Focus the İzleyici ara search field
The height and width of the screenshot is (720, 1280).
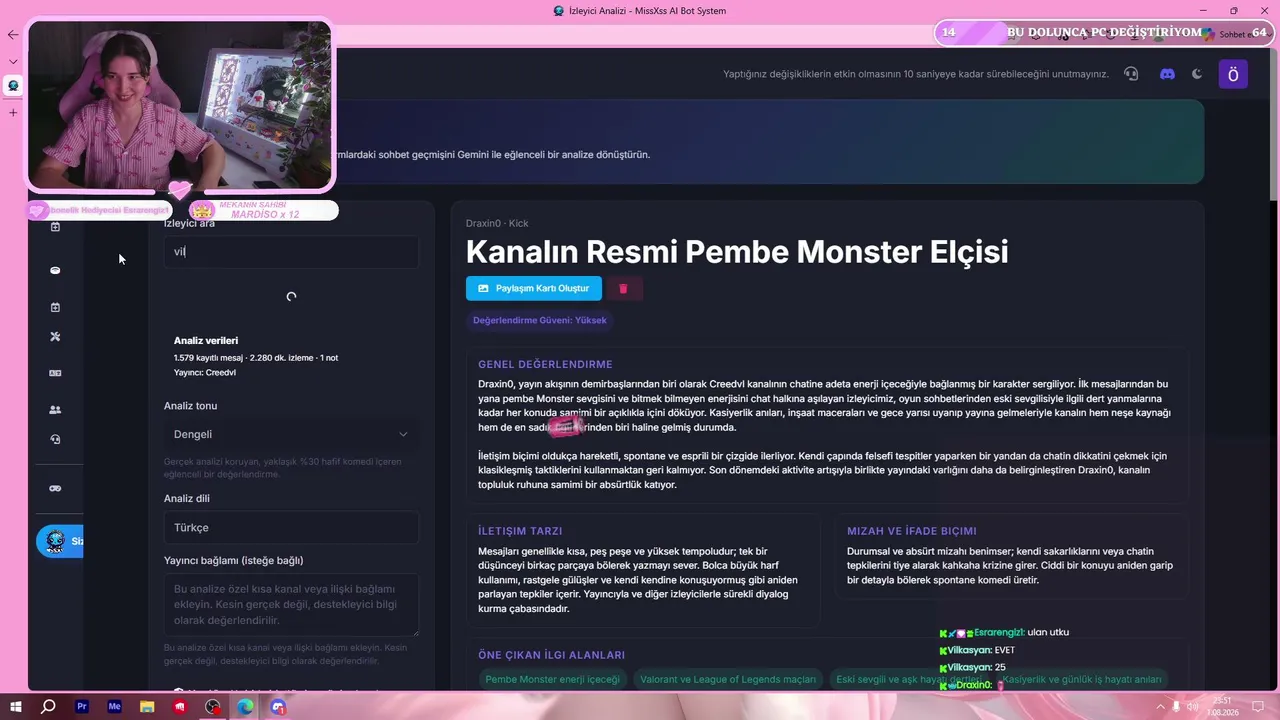(x=291, y=251)
